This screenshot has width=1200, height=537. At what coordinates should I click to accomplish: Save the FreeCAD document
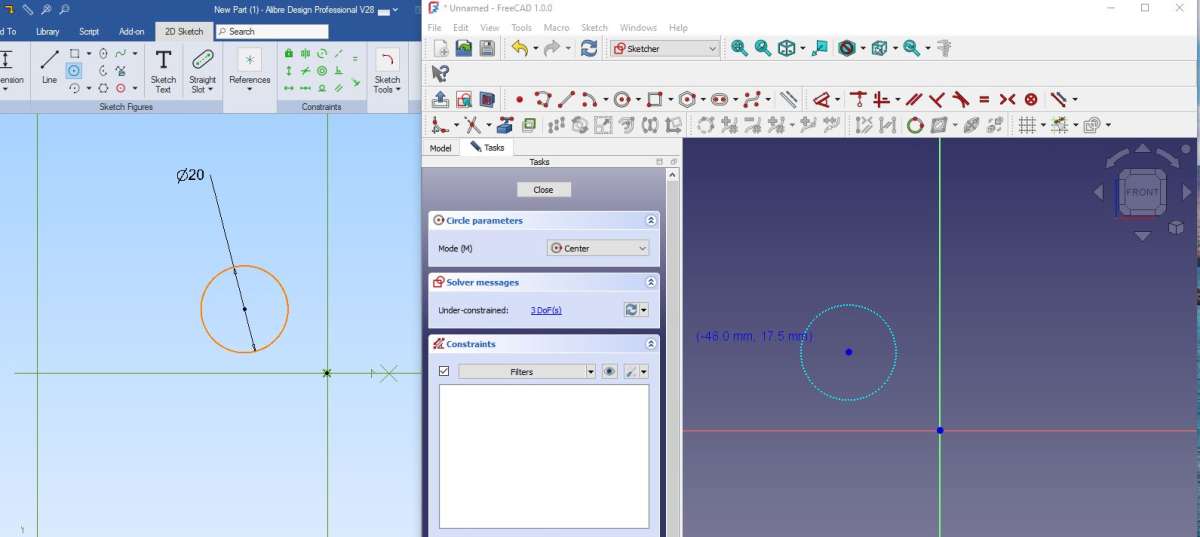point(487,48)
